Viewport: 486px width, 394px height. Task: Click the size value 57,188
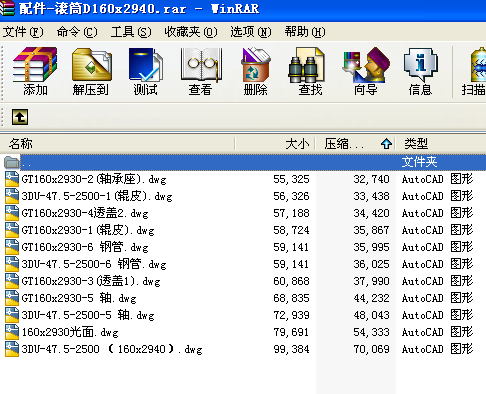click(x=291, y=213)
